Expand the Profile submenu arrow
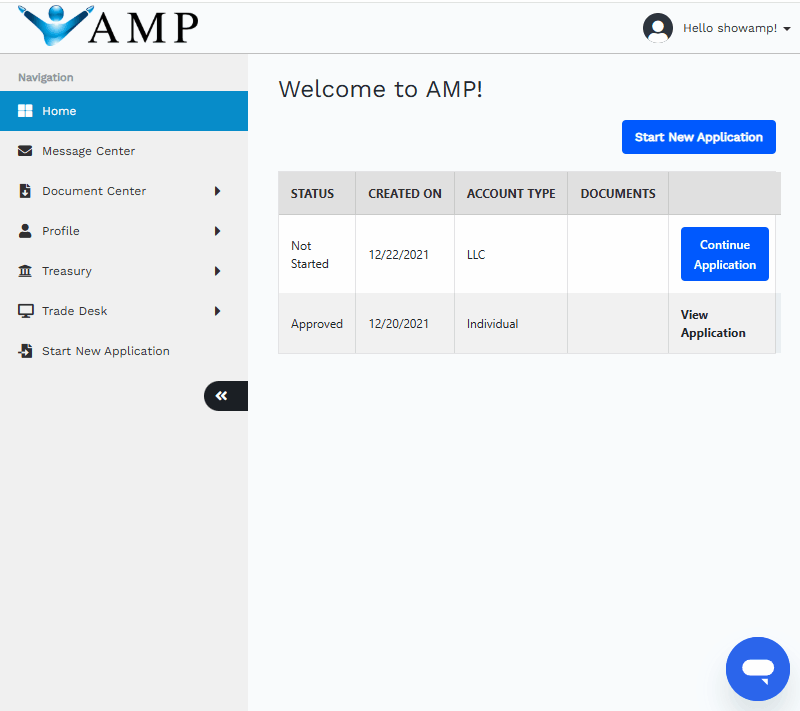800x711 pixels. point(217,231)
